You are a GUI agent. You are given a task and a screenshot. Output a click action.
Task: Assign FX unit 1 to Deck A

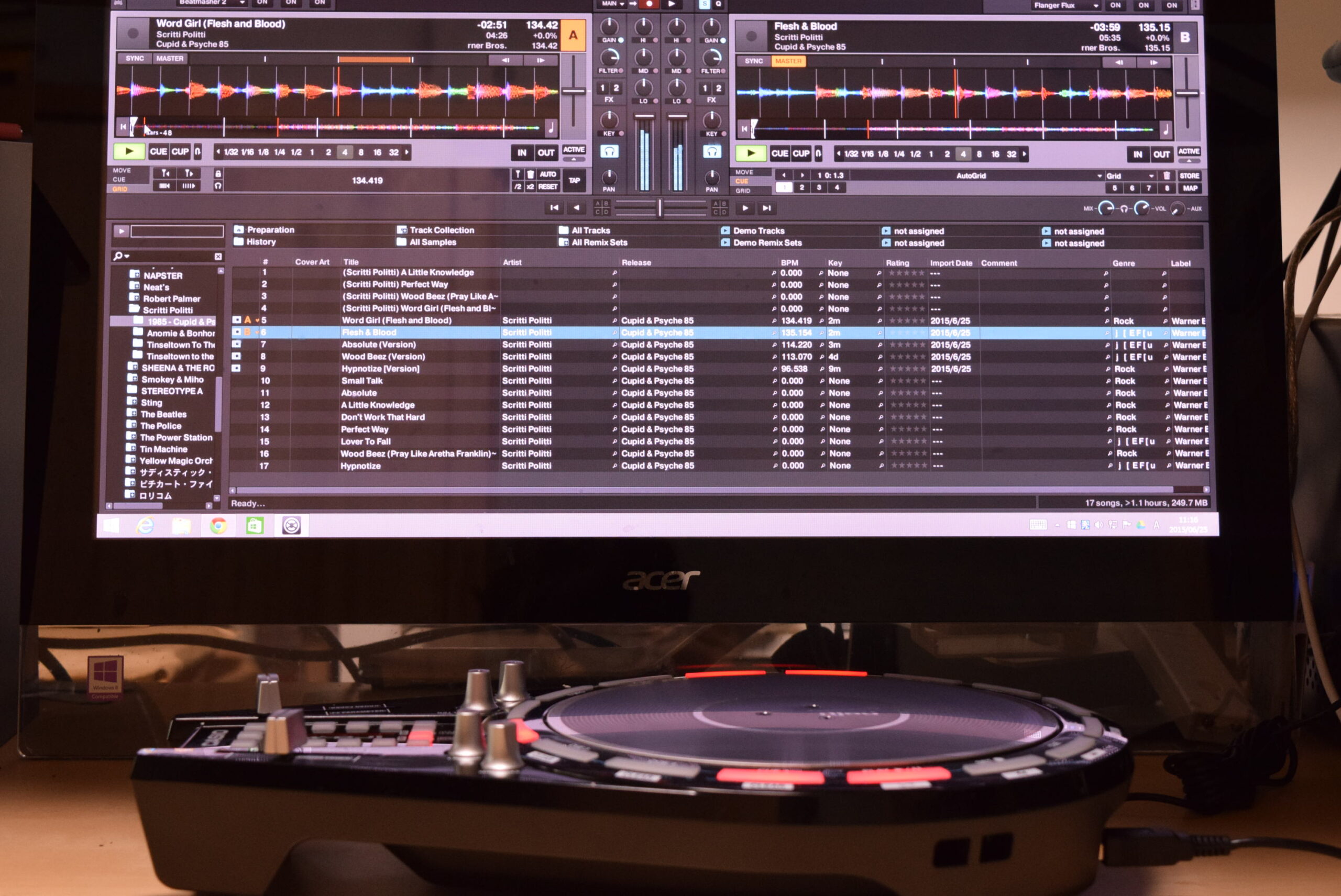point(602,88)
